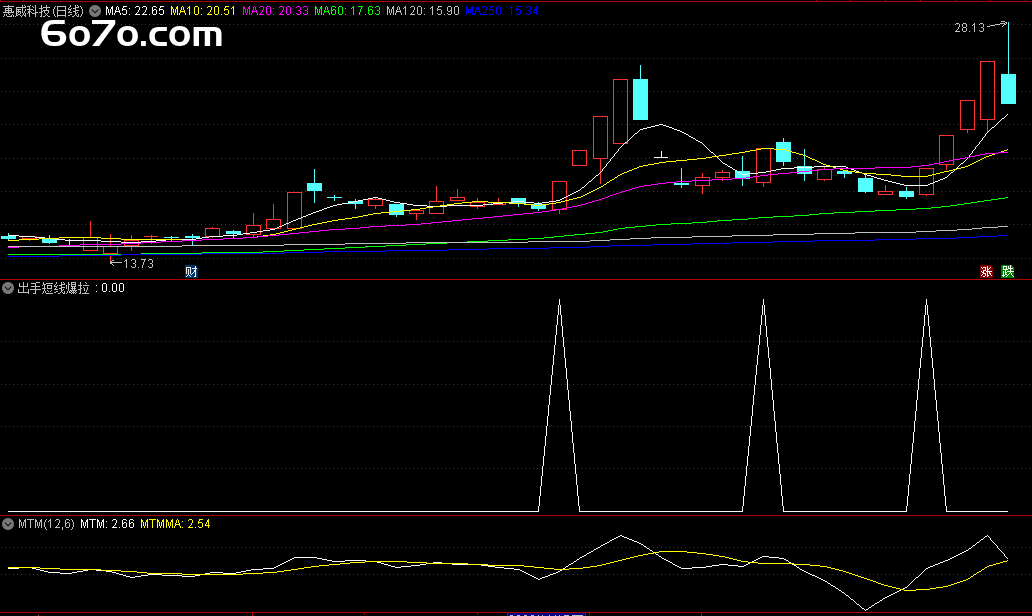The width and height of the screenshot is (1032, 616).
Task: Select the 惠威科技(日线) chart title
Action: click(x=43, y=10)
